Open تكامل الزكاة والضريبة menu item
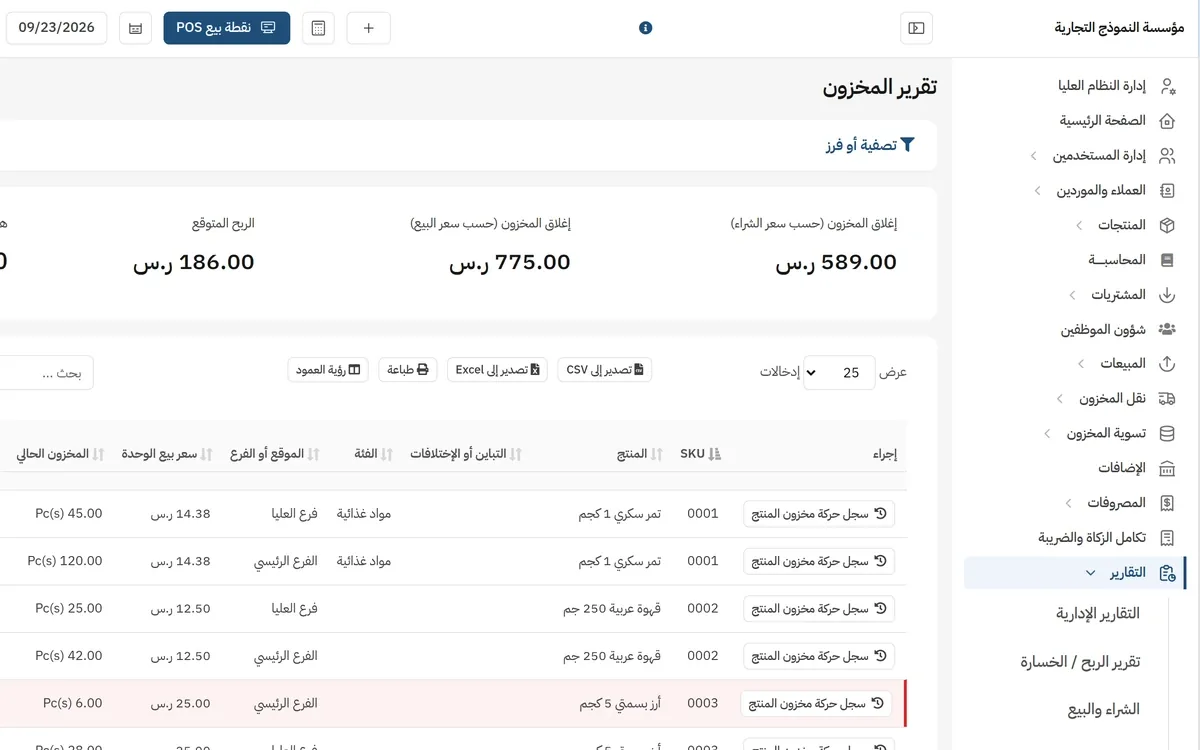The height and width of the screenshot is (750, 1200). click(x=1092, y=538)
